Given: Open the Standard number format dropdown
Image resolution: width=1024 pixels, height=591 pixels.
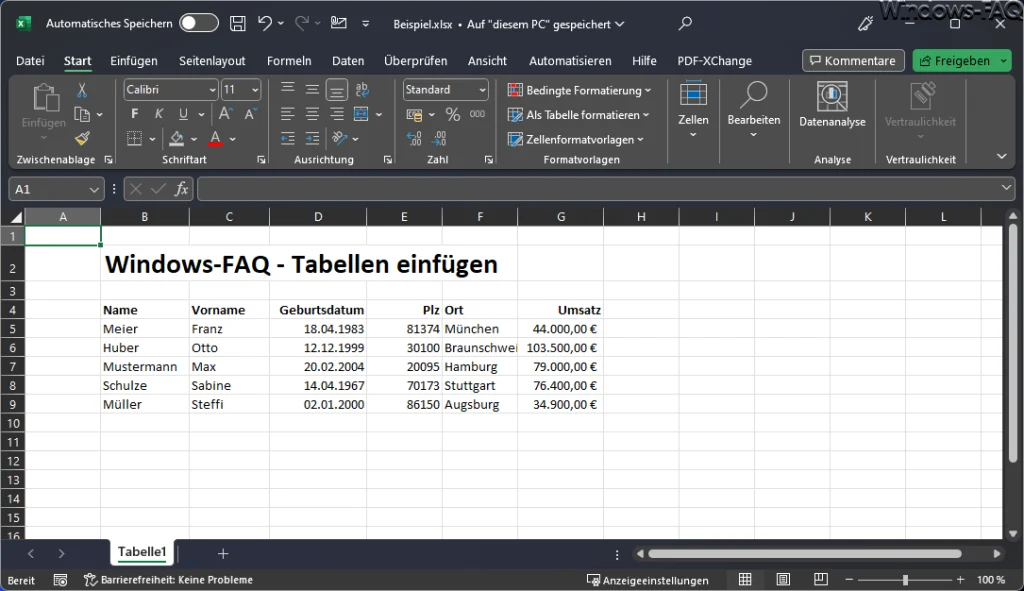Looking at the screenshot, I should click(x=482, y=90).
